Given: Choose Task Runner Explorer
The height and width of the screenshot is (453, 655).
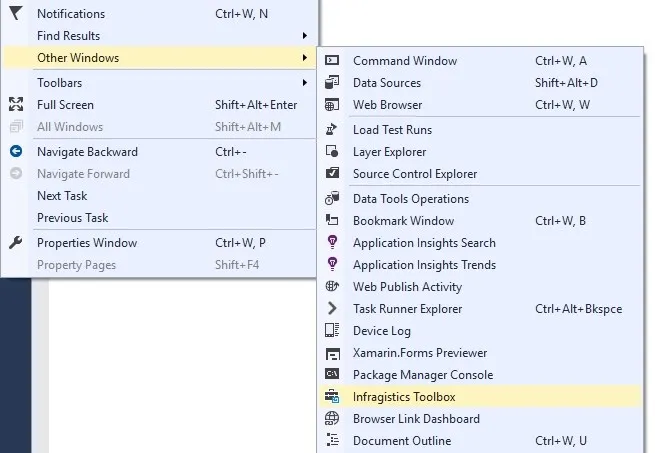Looking at the screenshot, I should pyautogui.click(x=409, y=309).
